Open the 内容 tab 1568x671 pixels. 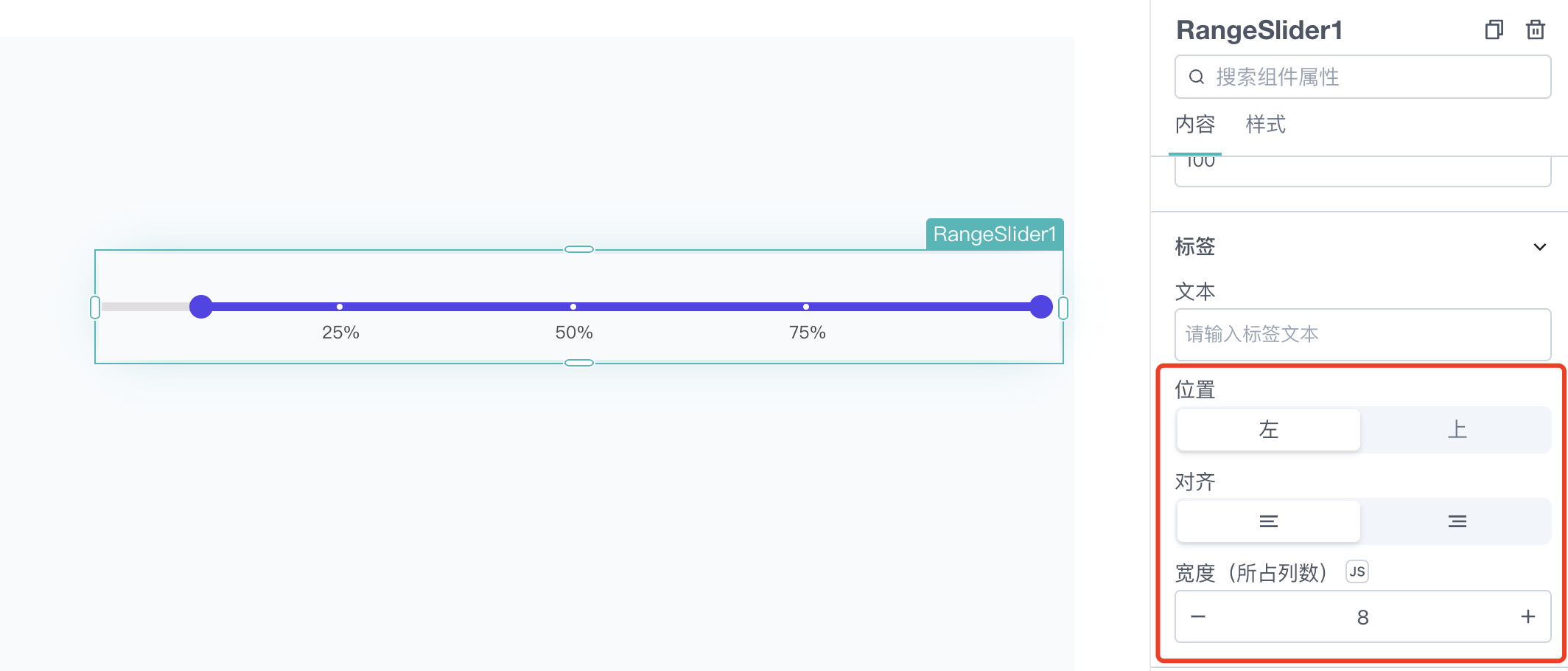(1195, 125)
